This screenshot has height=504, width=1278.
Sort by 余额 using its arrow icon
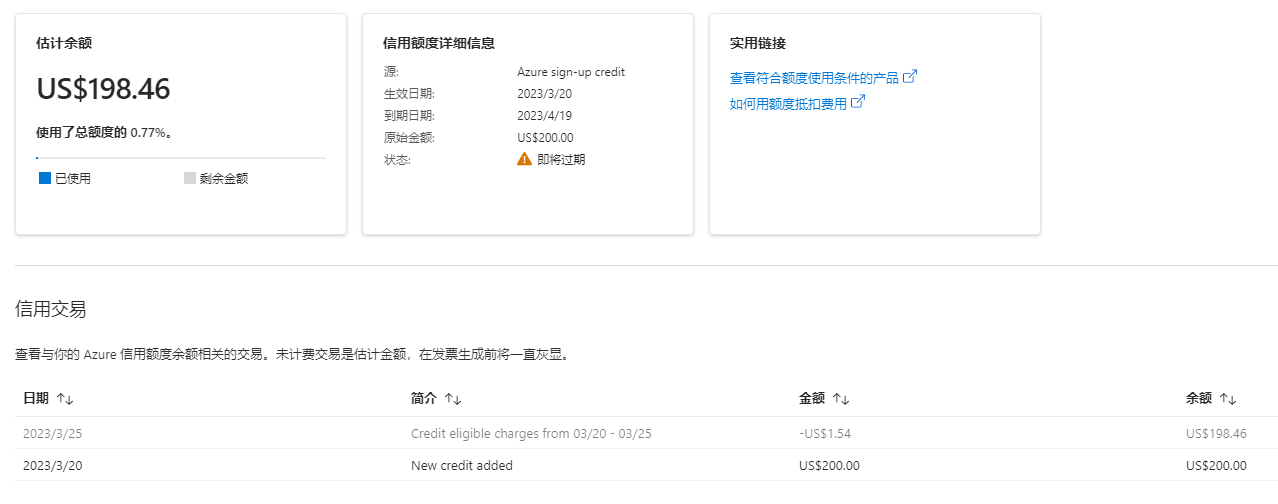(x=1228, y=399)
